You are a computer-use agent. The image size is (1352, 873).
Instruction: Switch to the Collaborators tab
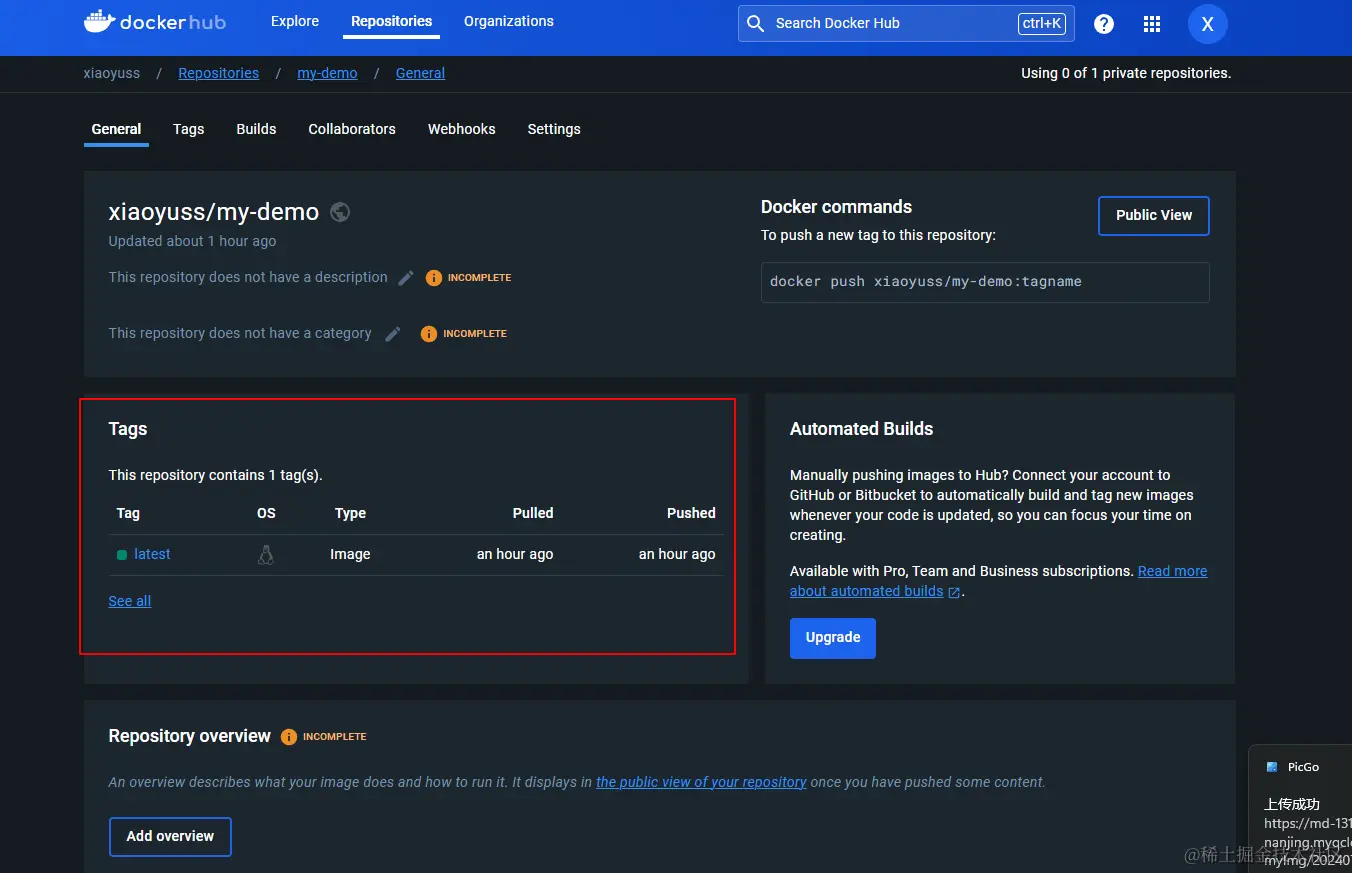(x=352, y=129)
